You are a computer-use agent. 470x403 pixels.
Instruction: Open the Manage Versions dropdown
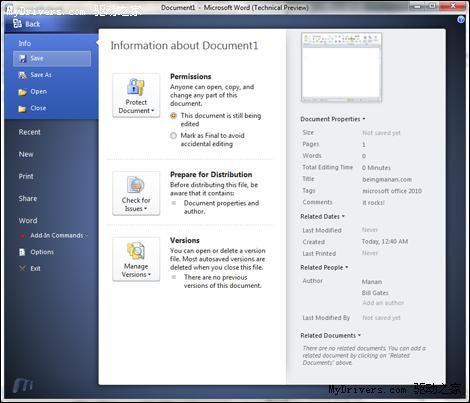coord(136,259)
